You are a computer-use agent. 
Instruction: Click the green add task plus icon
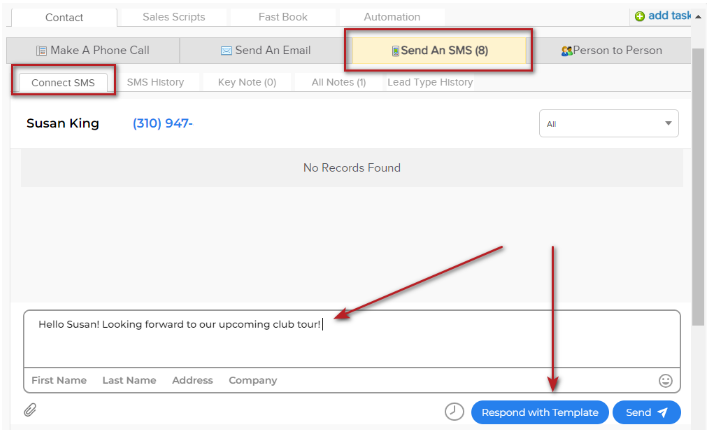coord(640,17)
